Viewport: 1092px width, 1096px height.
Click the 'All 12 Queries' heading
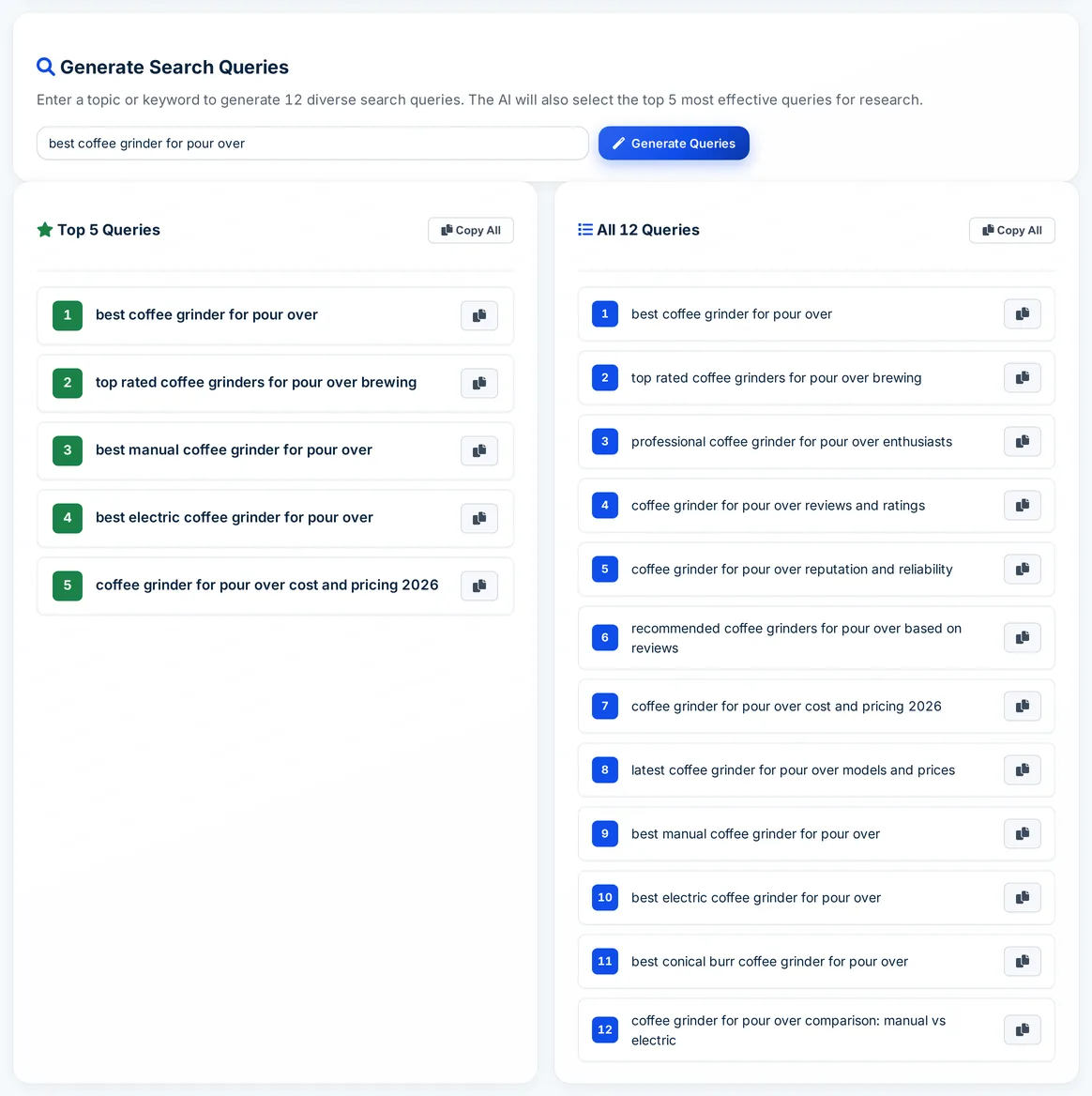(x=647, y=230)
